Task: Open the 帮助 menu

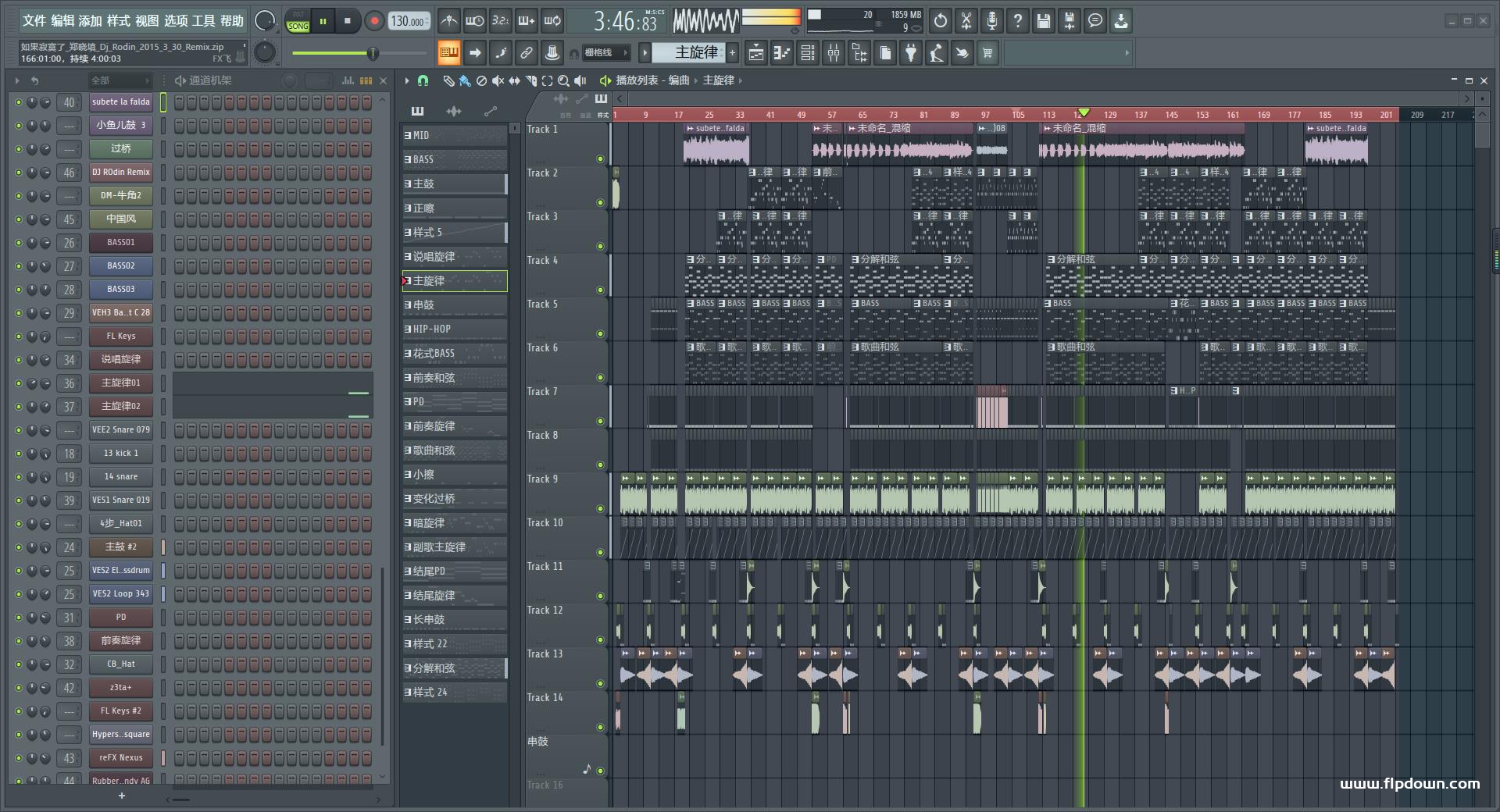Action: 232,21
